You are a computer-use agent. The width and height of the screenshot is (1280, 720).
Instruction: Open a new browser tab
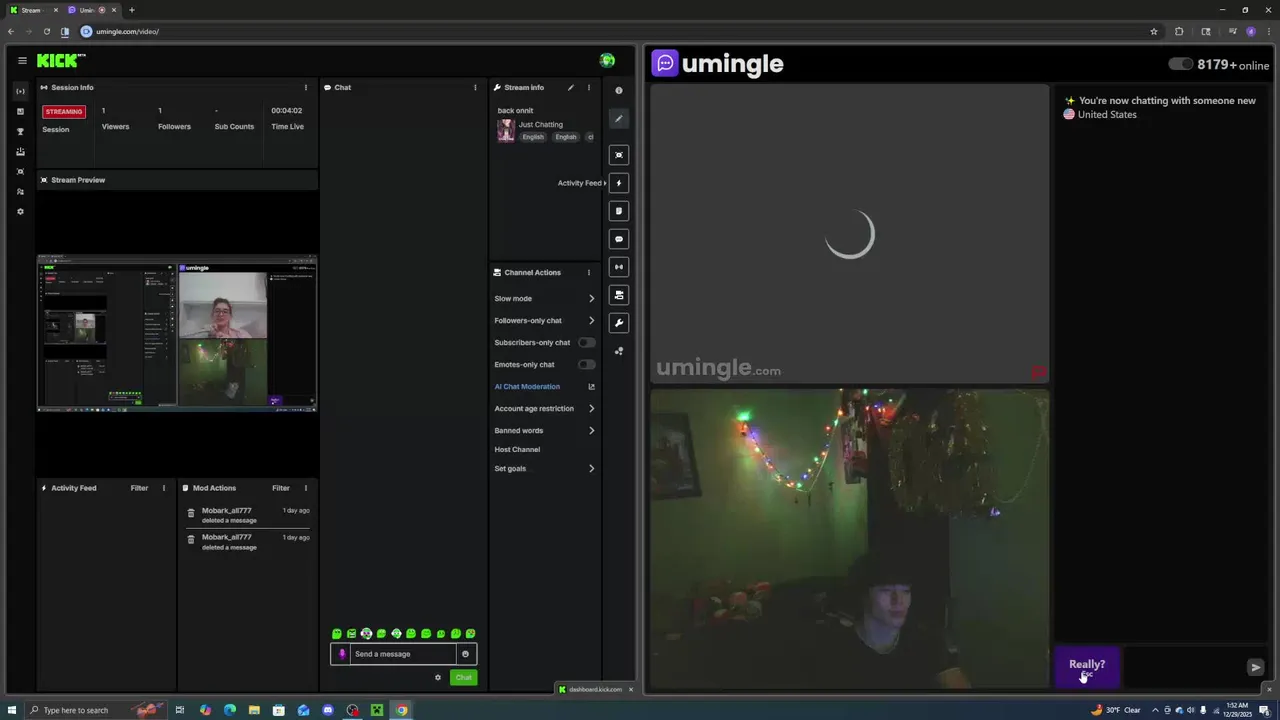click(131, 10)
